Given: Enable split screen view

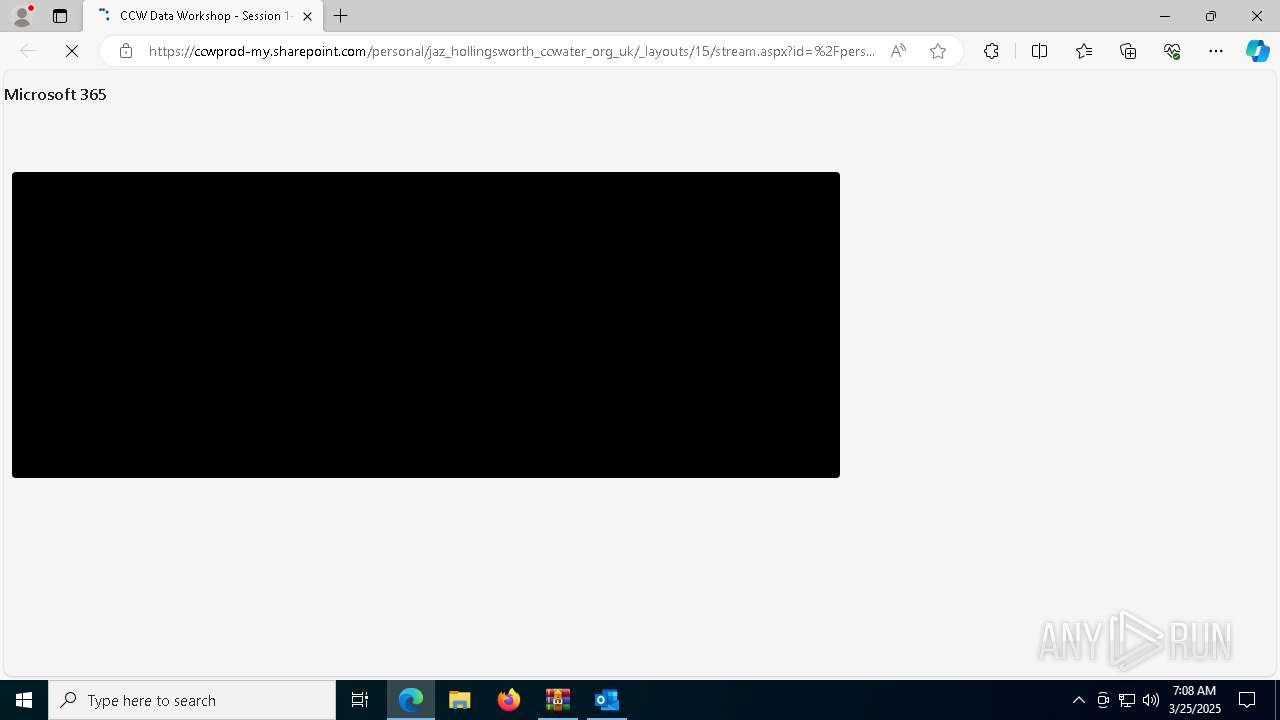Looking at the screenshot, I should [x=1039, y=51].
